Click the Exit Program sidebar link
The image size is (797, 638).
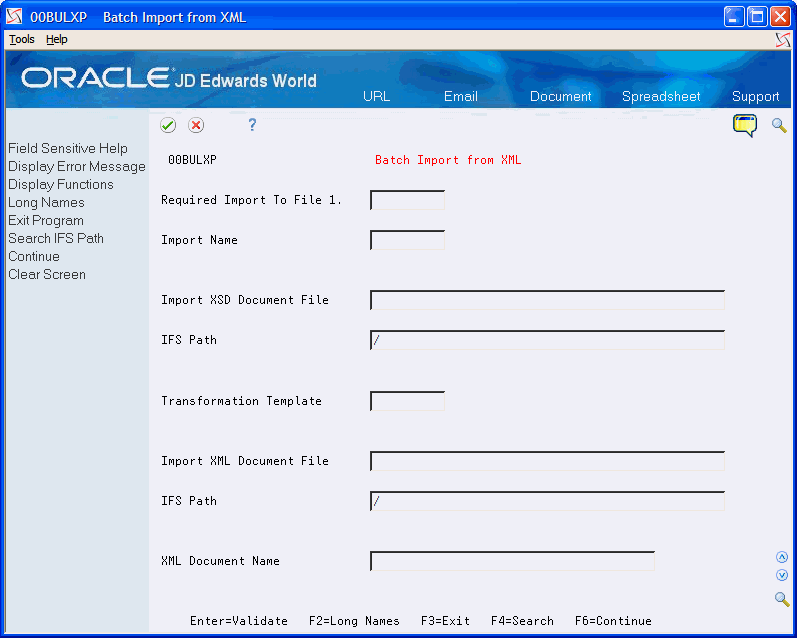[46, 220]
